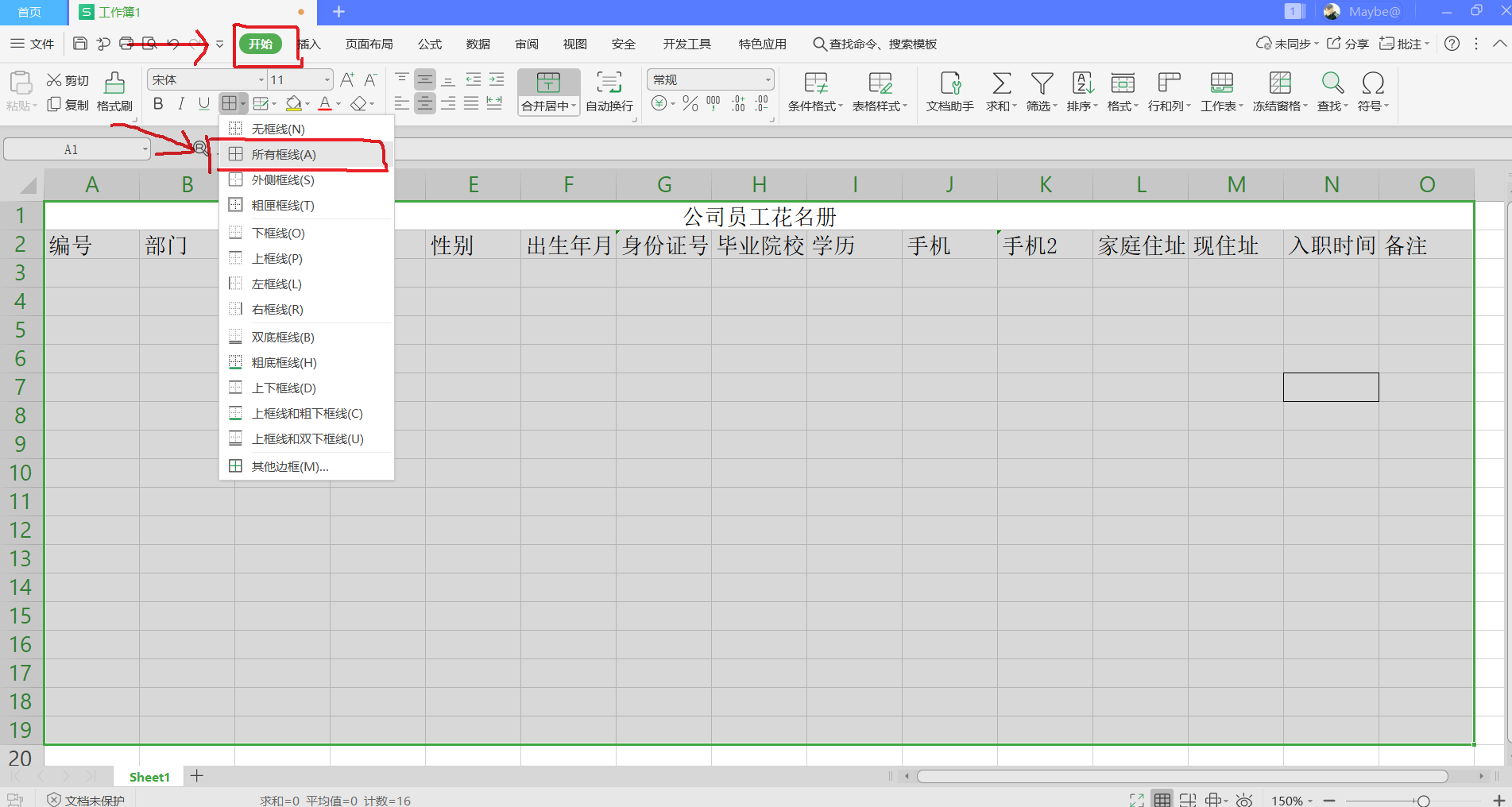Click the Rows and Columns (行和列) icon
Image resolution: width=1512 pixels, height=807 pixels.
(x=1169, y=83)
